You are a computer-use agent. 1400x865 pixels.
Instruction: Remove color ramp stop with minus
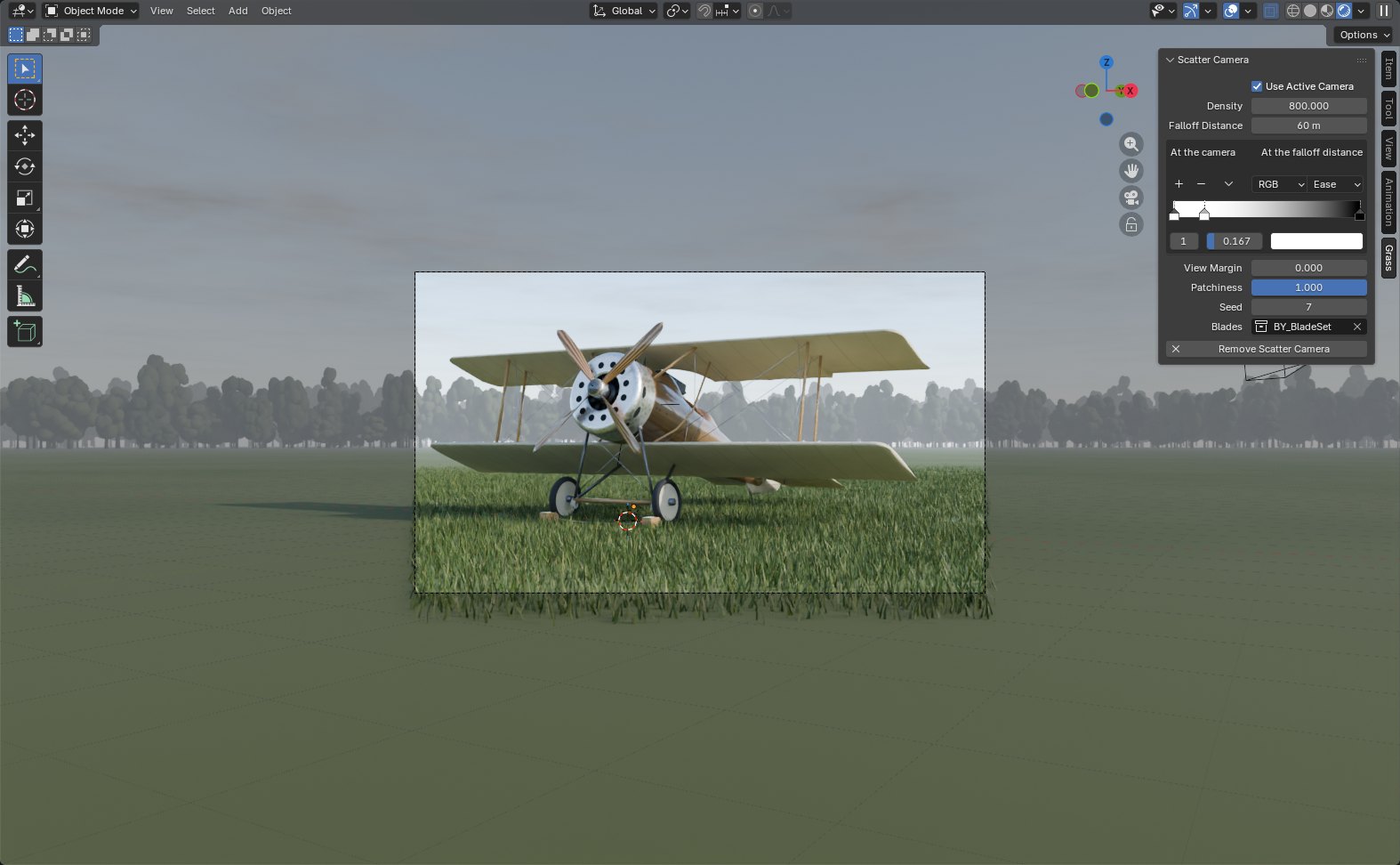(1201, 184)
